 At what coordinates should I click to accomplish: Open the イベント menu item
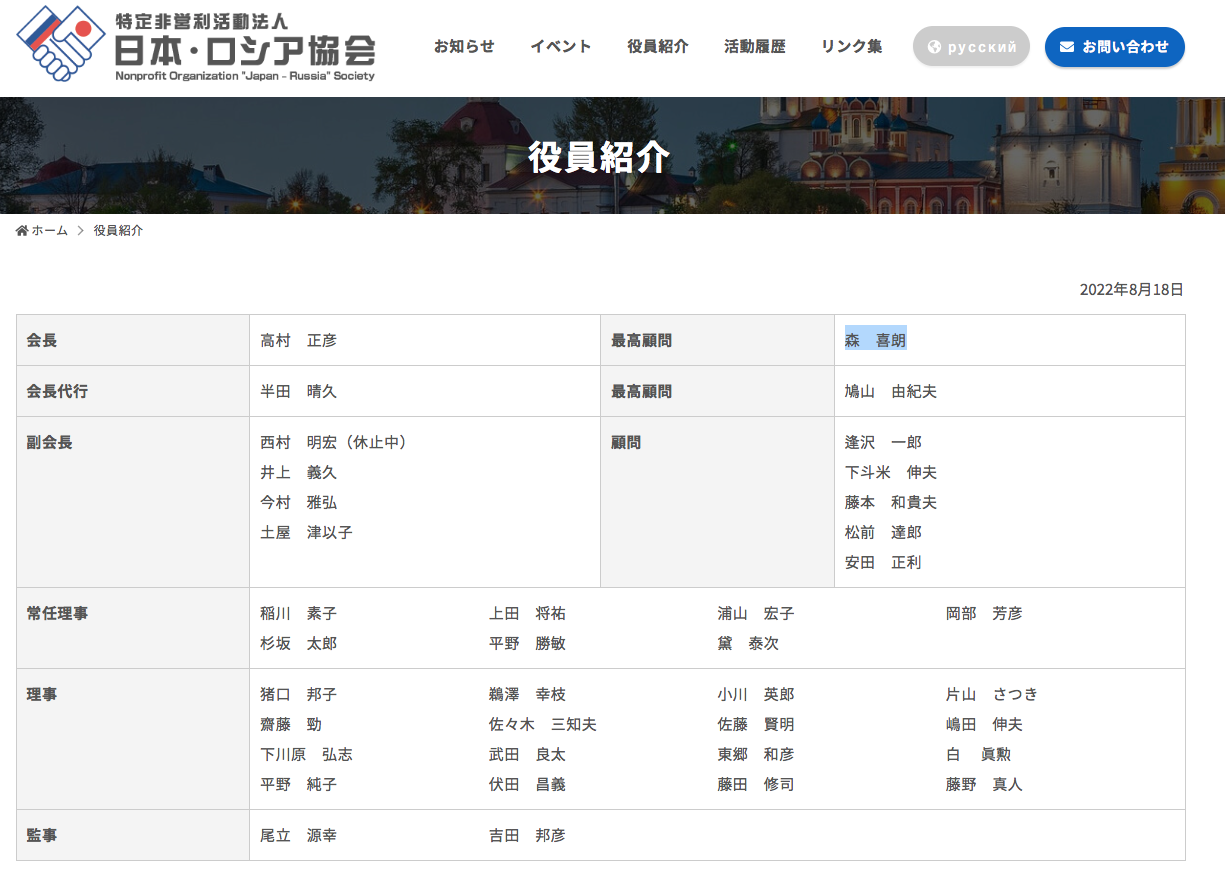[561, 46]
